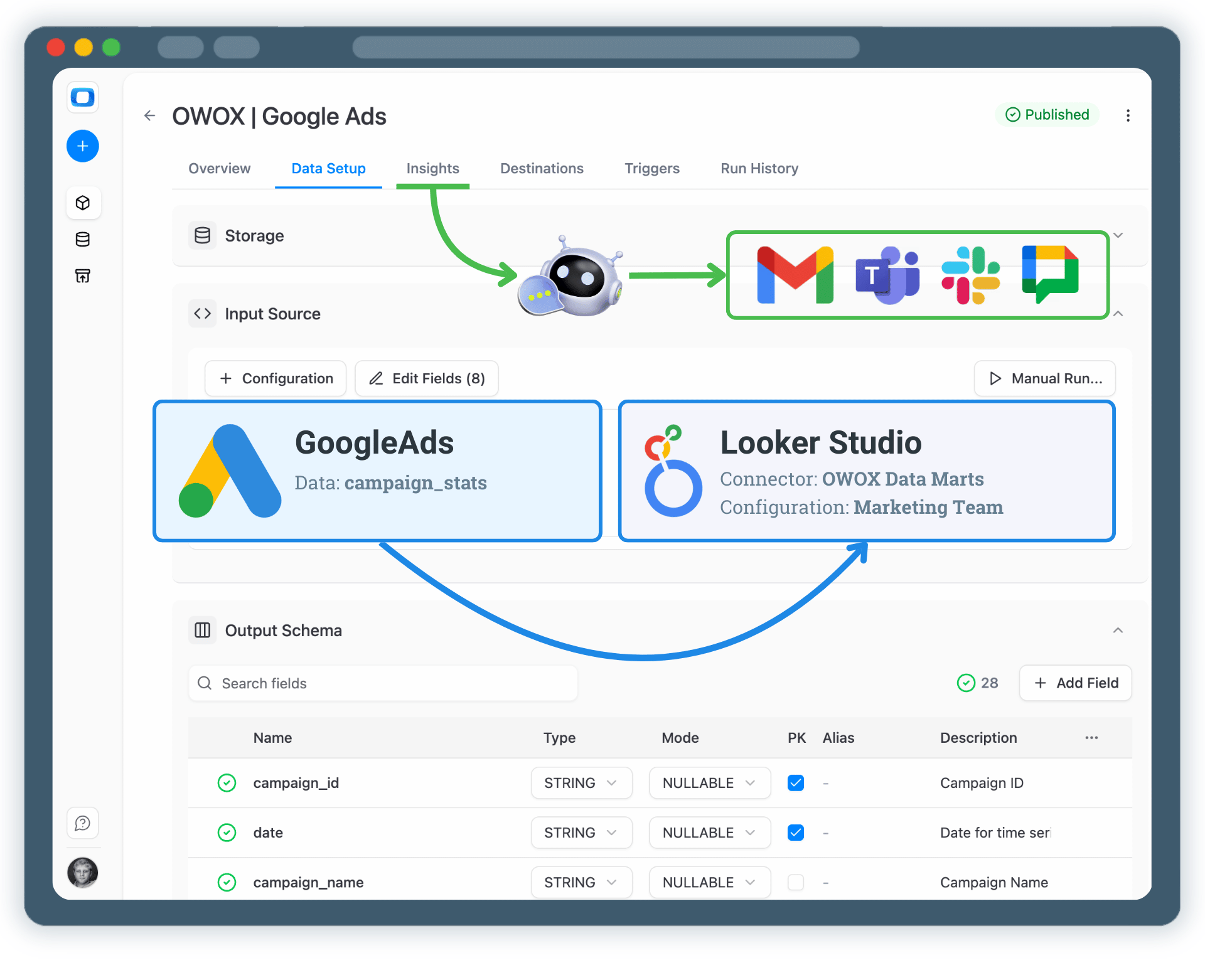
Task: Collapse the Output Schema section
Action: (1117, 630)
